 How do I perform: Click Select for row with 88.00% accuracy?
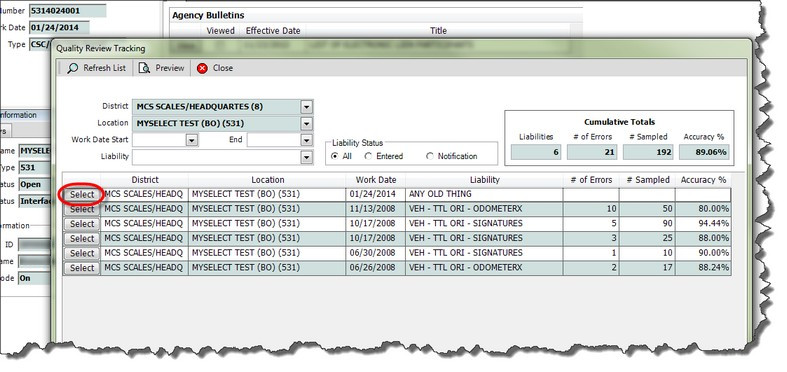[x=82, y=238]
